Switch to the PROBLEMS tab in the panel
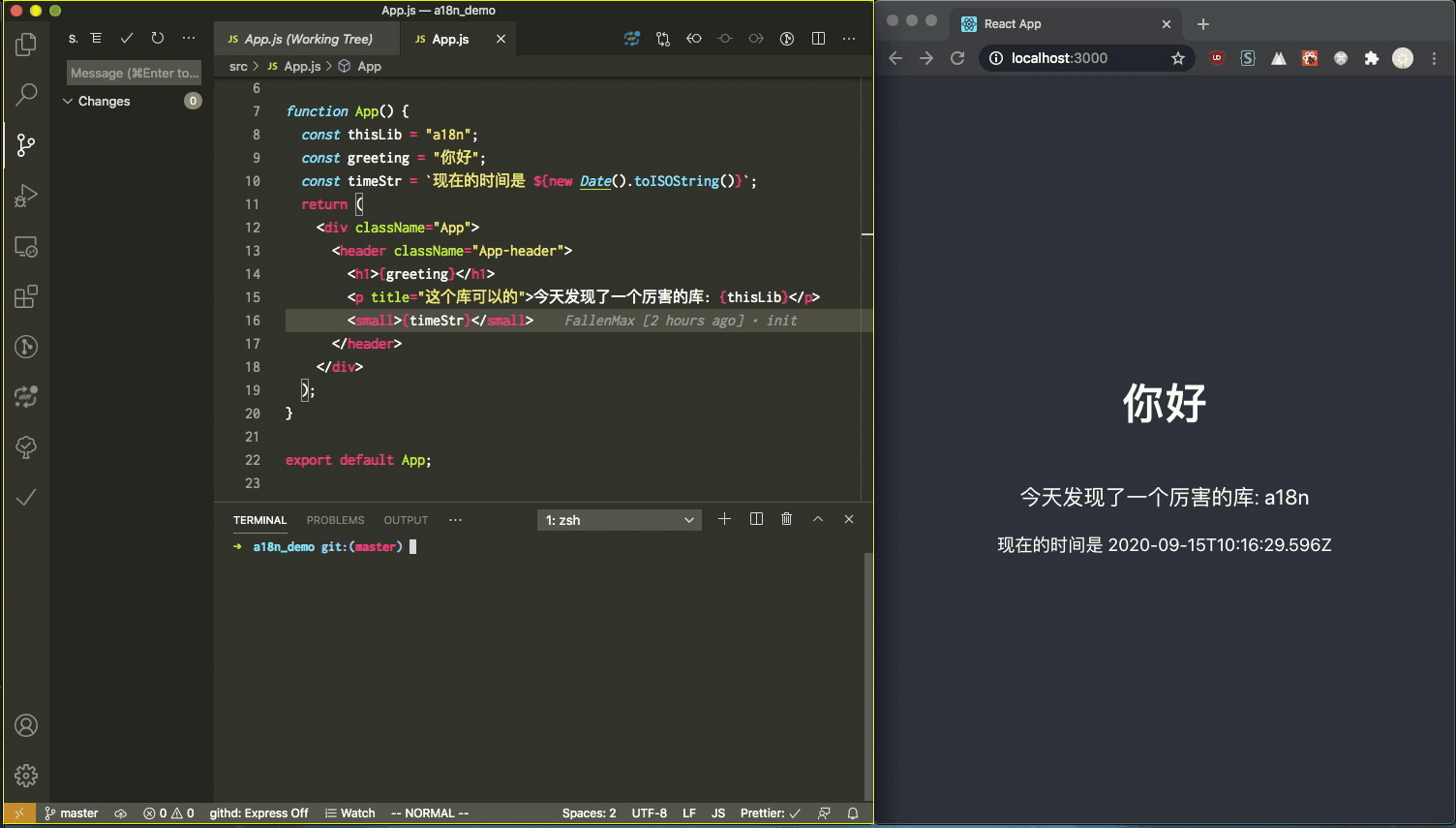 pos(335,520)
